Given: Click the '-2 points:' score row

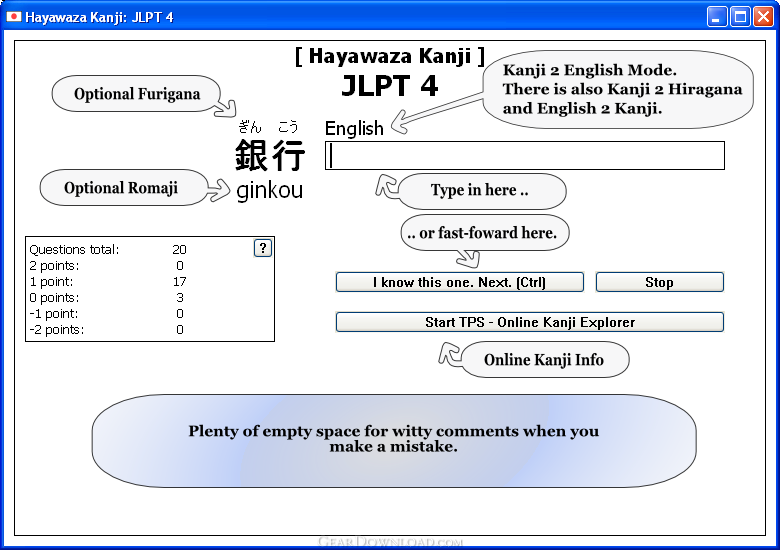Looking at the screenshot, I should 107,329.
